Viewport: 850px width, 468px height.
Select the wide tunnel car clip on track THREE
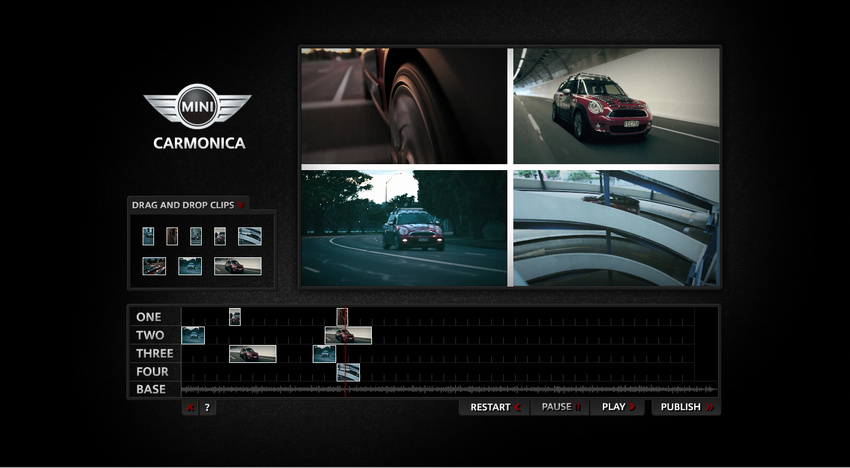253,354
